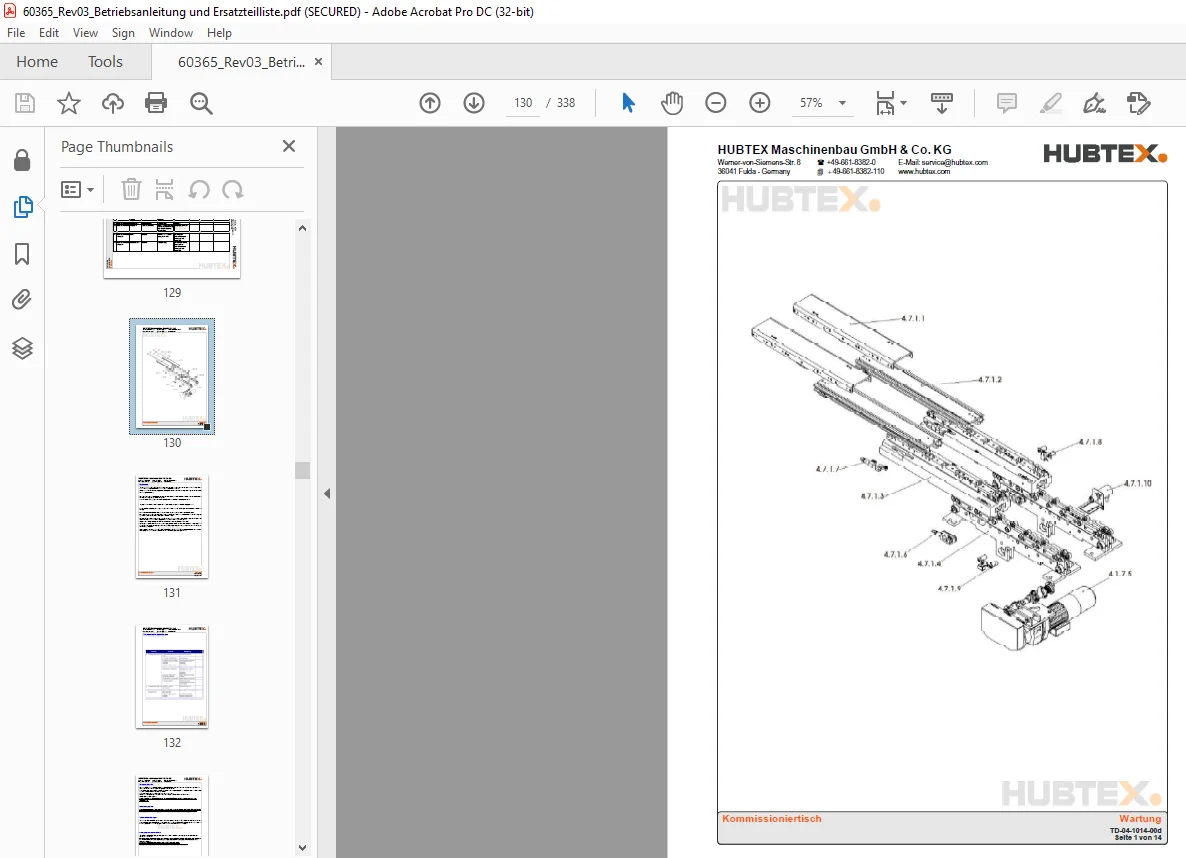Select the arrow Selection tool
1186x858 pixels.
coord(628,103)
